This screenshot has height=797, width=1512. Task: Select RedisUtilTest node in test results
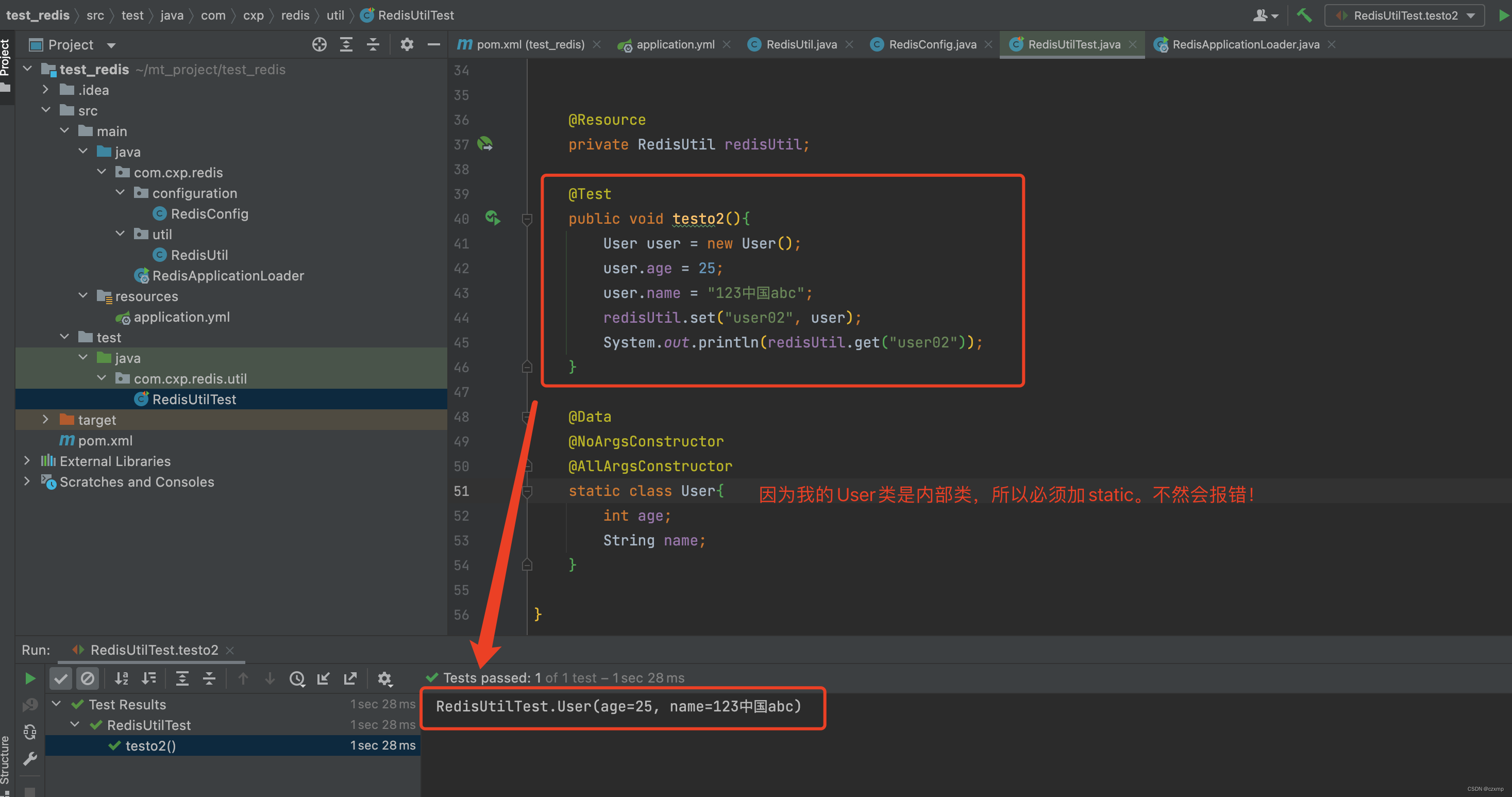click(x=148, y=725)
